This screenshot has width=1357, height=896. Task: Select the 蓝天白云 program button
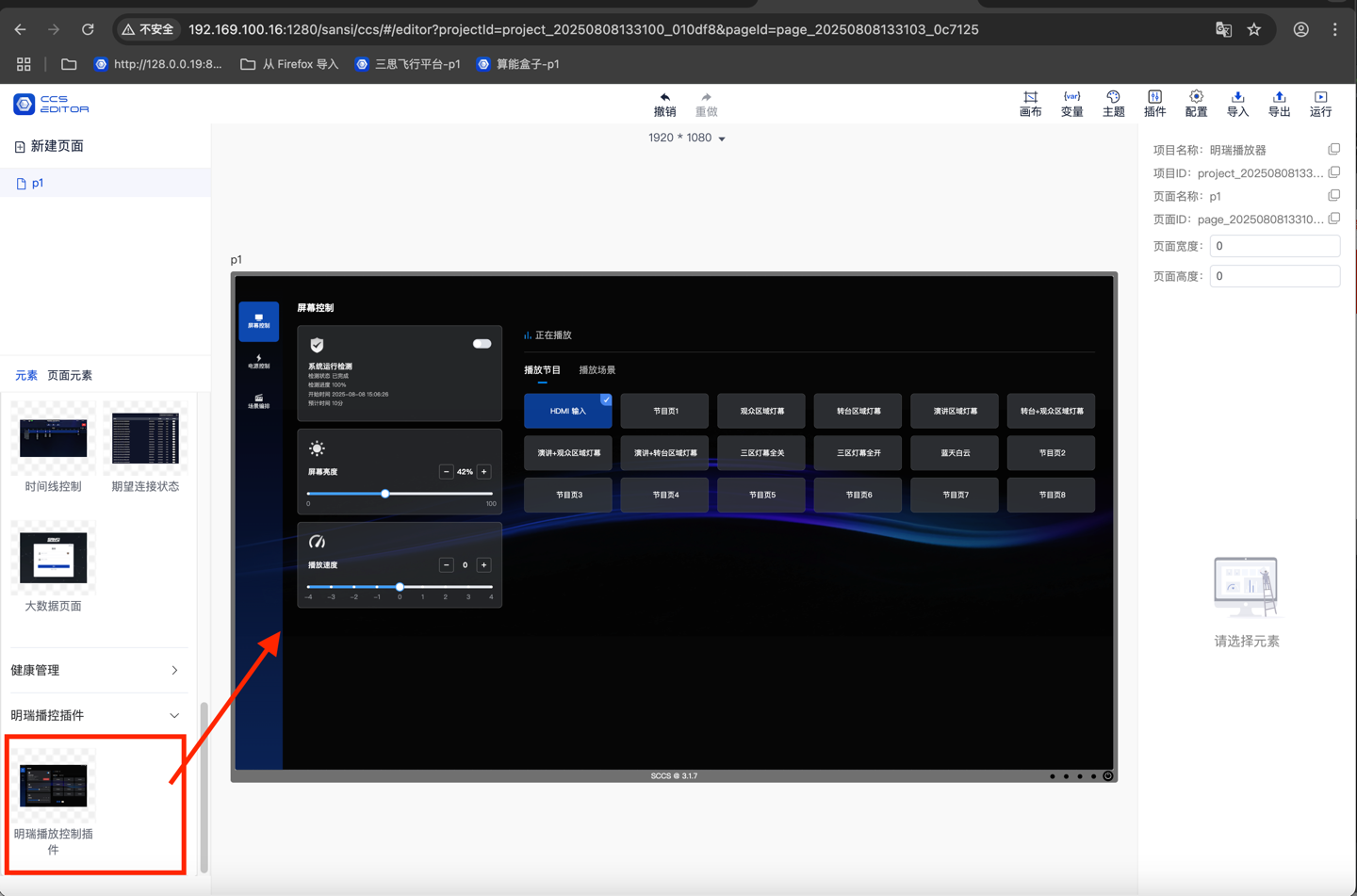955,452
